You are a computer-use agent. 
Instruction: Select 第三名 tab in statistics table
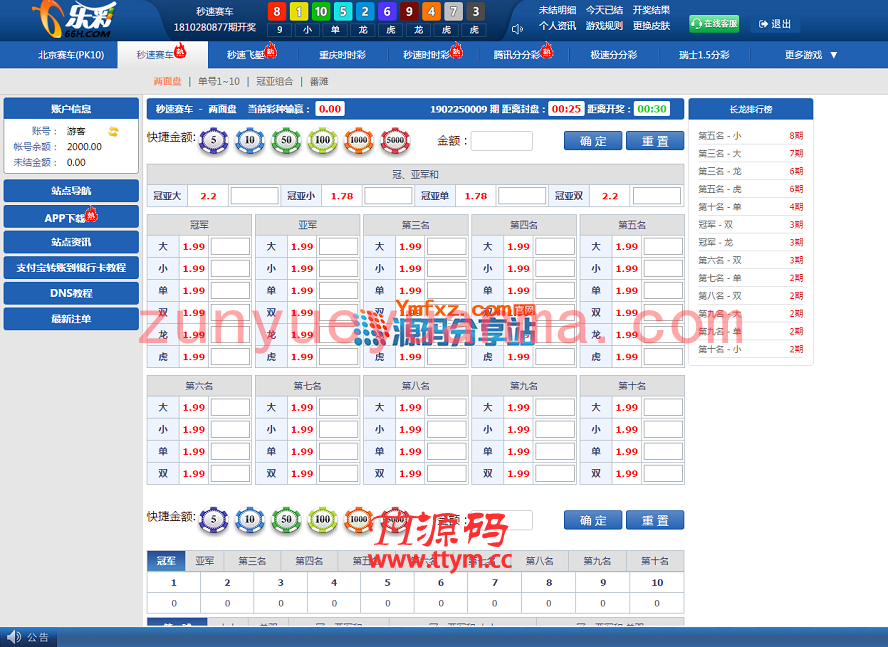pos(252,561)
